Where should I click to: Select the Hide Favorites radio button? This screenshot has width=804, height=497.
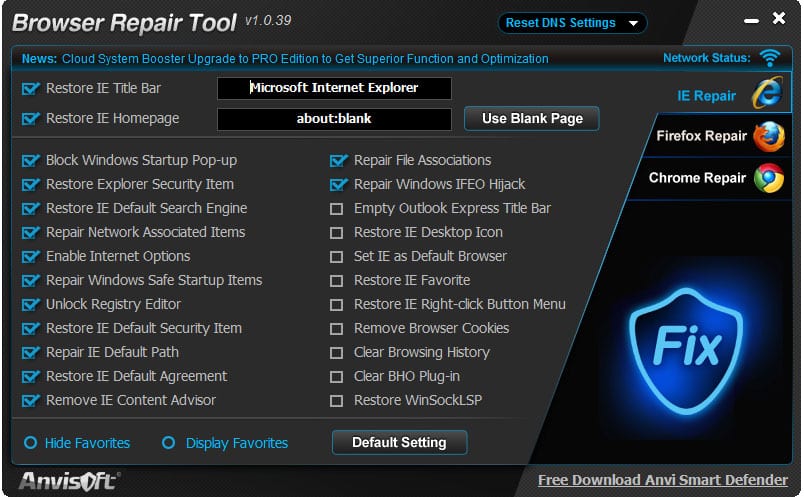[31, 443]
